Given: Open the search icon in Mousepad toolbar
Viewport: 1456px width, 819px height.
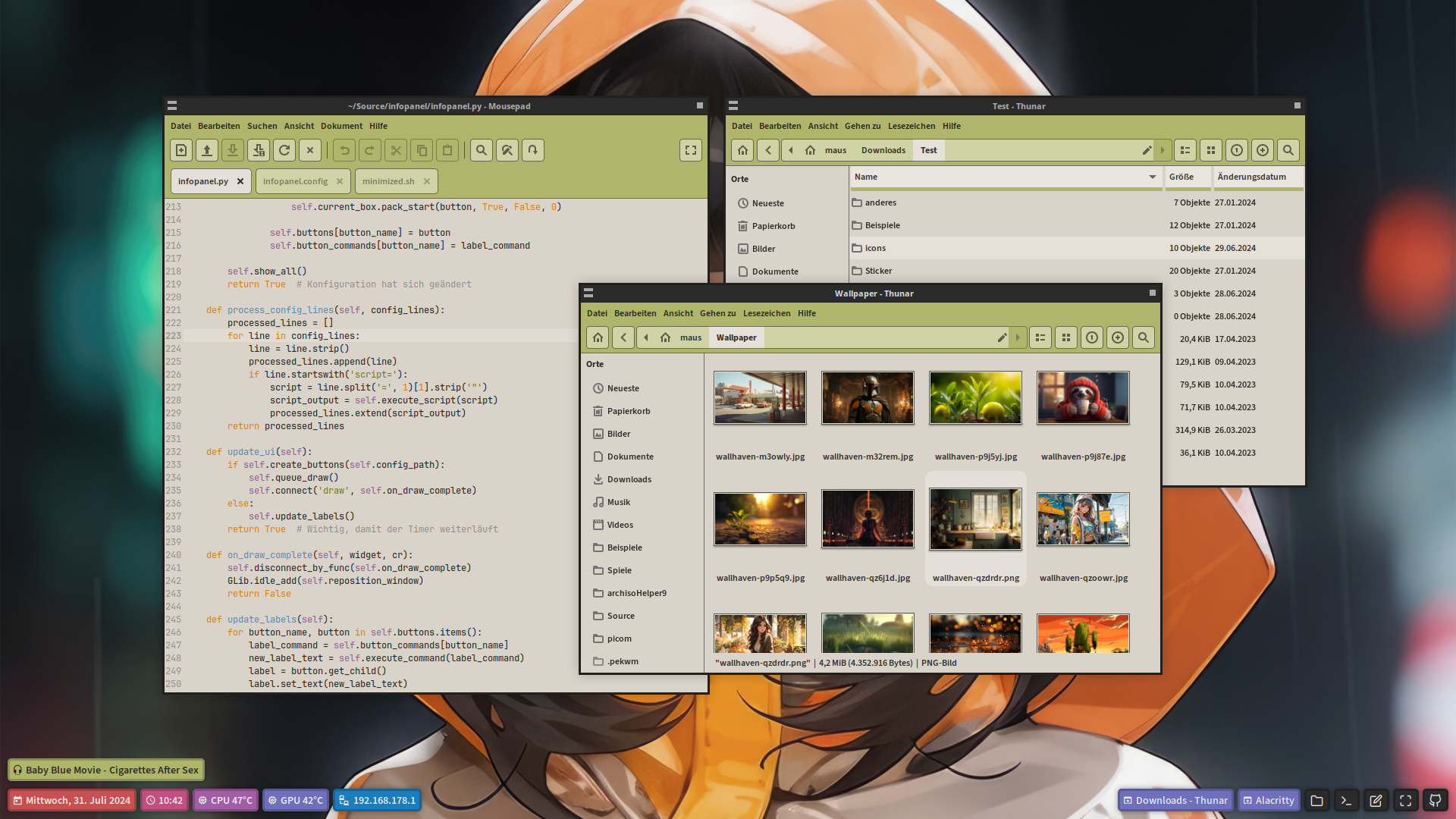Looking at the screenshot, I should click(482, 150).
